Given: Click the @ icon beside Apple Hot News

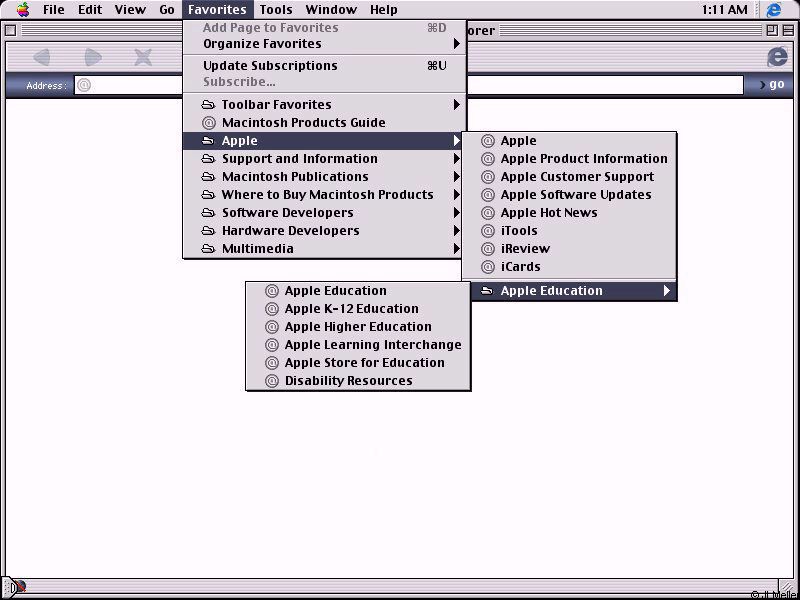Looking at the screenshot, I should click(488, 213).
